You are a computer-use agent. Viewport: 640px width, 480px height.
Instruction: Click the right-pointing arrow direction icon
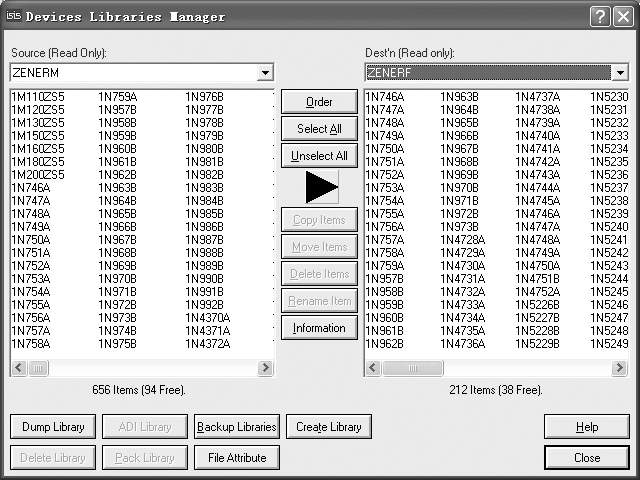point(320,187)
